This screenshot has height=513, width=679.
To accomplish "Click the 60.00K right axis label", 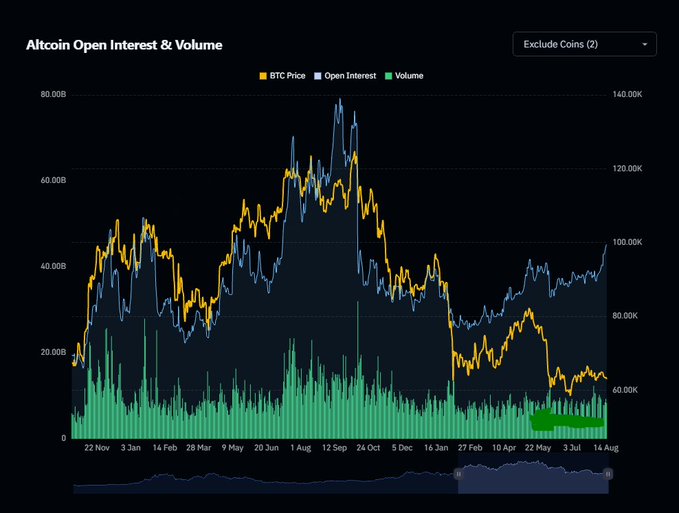I will tap(625, 390).
